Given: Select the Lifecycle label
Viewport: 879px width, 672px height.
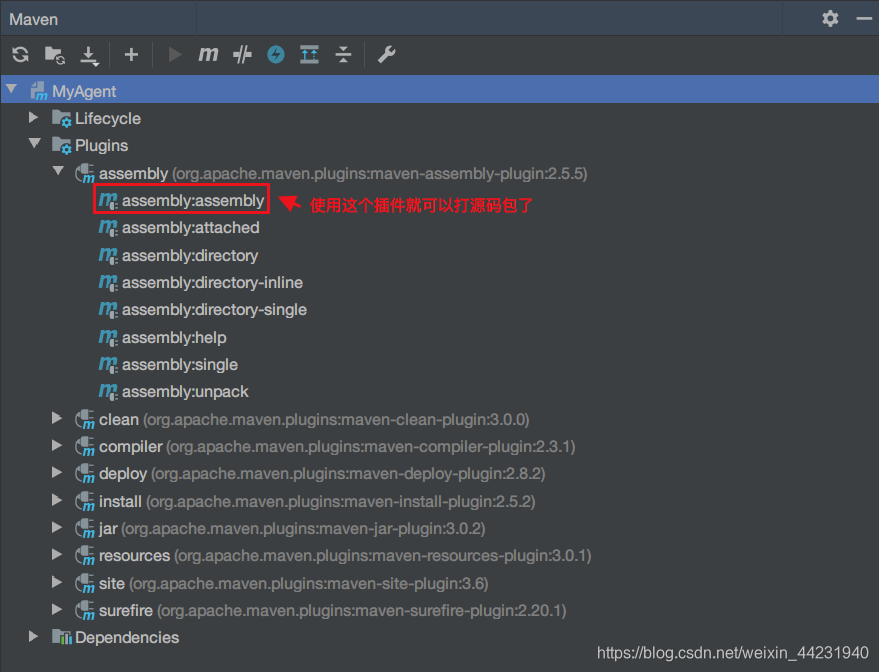Looking at the screenshot, I should [x=108, y=119].
